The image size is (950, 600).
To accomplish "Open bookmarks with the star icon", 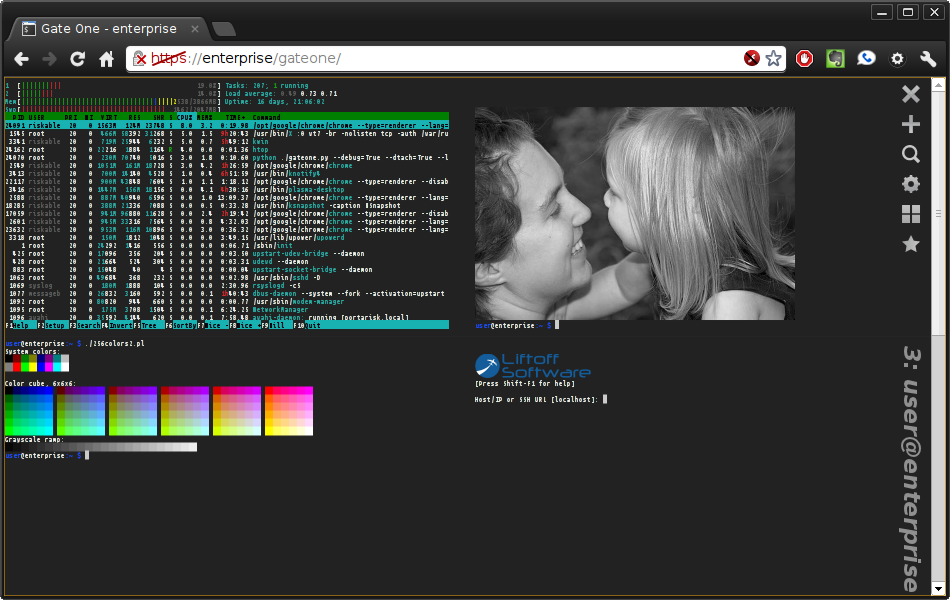I will pyautogui.click(x=911, y=244).
